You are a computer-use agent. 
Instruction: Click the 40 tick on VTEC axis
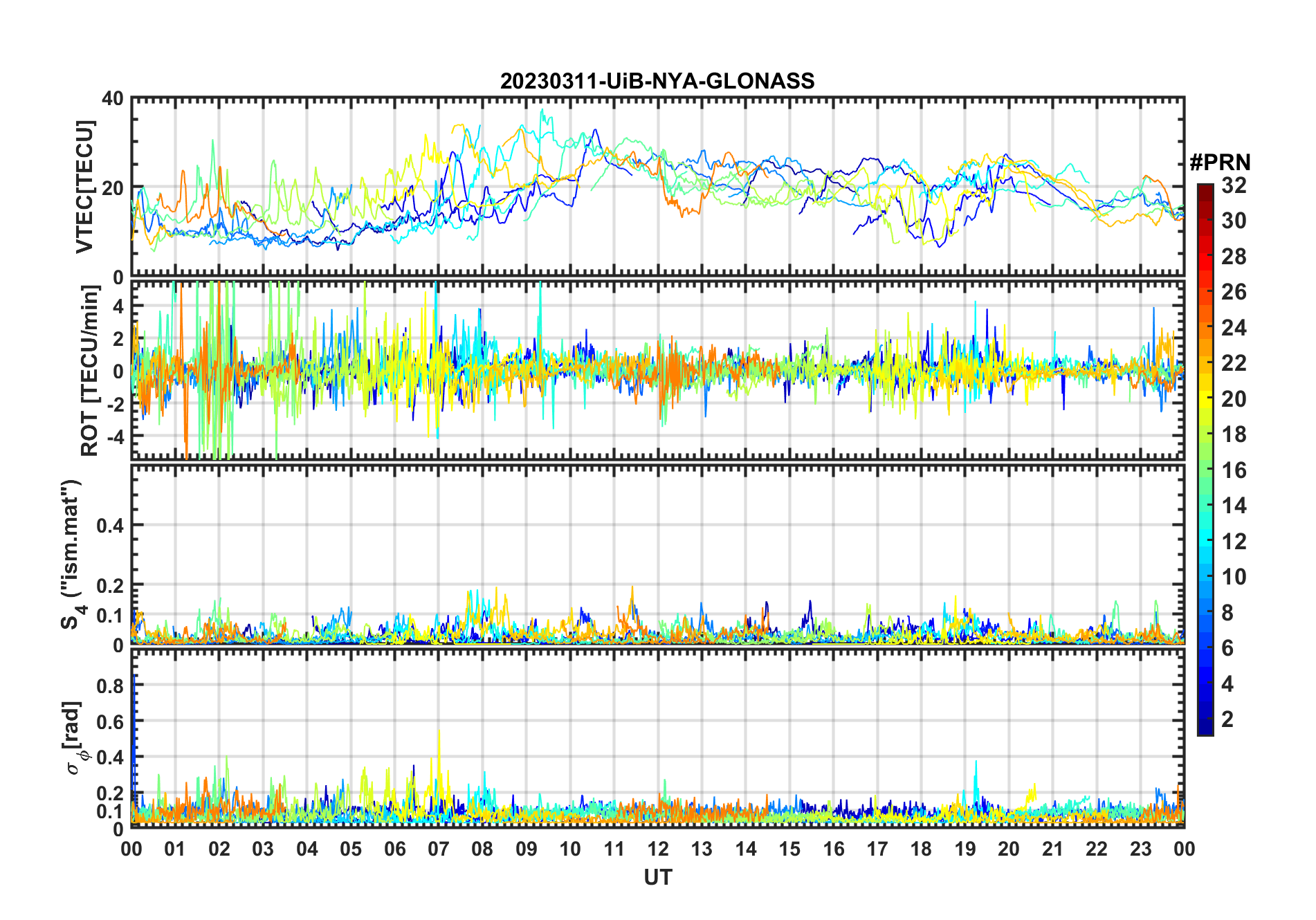point(113,99)
